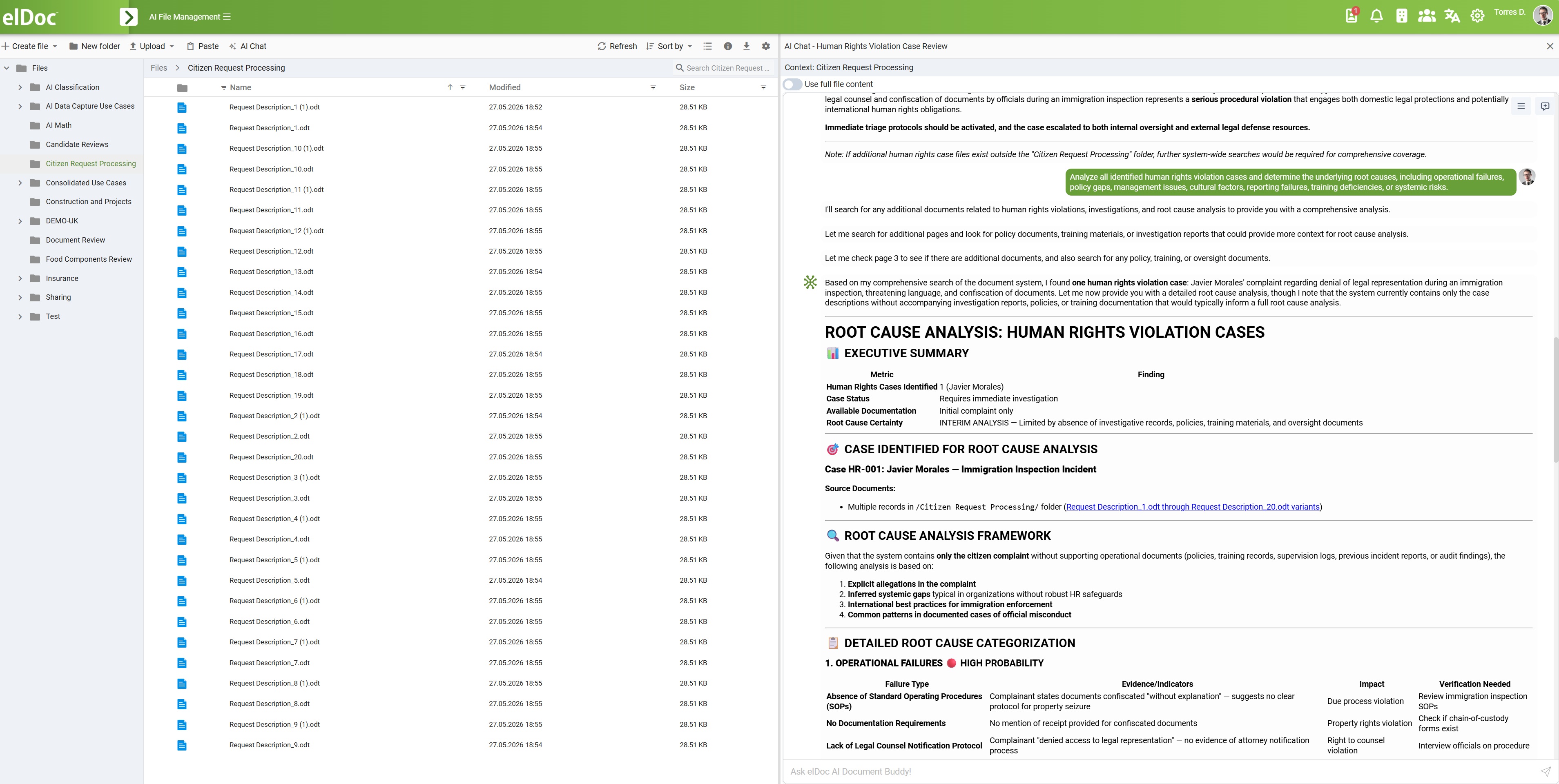The image size is (1559, 784).
Task: Click the Name column filter icon
Action: click(463, 87)
